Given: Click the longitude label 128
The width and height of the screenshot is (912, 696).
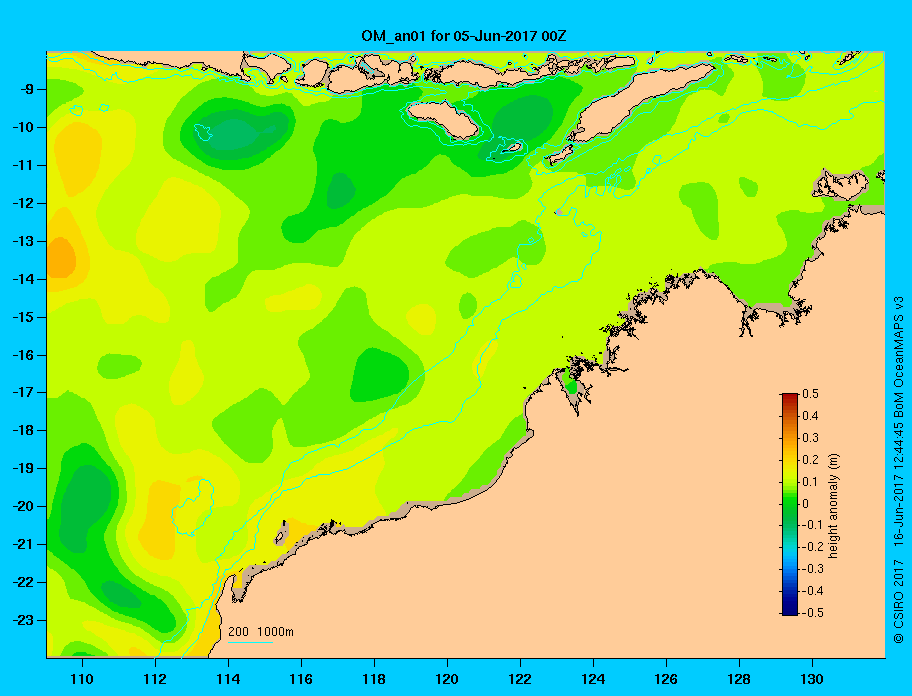Looking at the screenshot, I should pyautogui.click(x=739, y=679).
